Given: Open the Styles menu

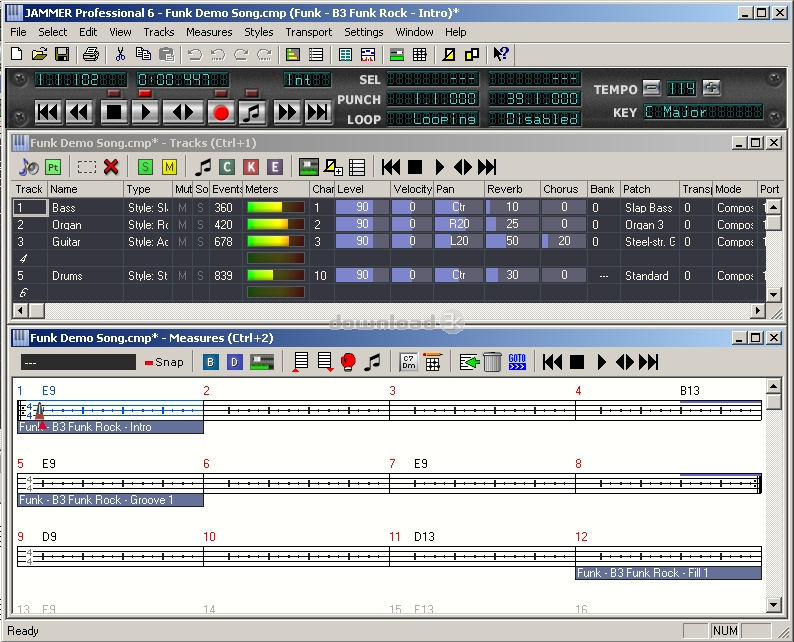Looking at the screenshot, I should pos(259,32).
